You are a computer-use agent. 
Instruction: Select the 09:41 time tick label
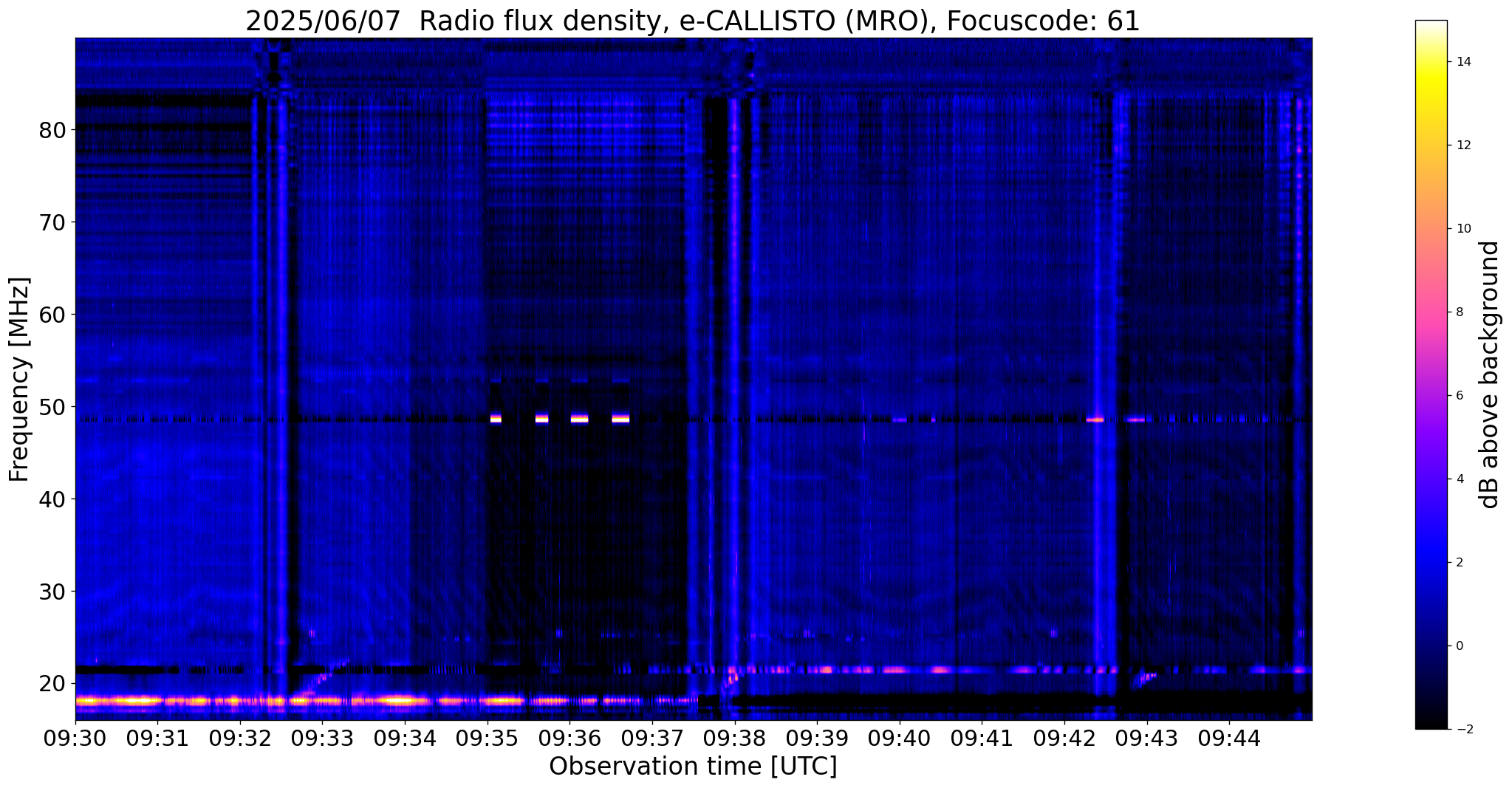[982, 739]
